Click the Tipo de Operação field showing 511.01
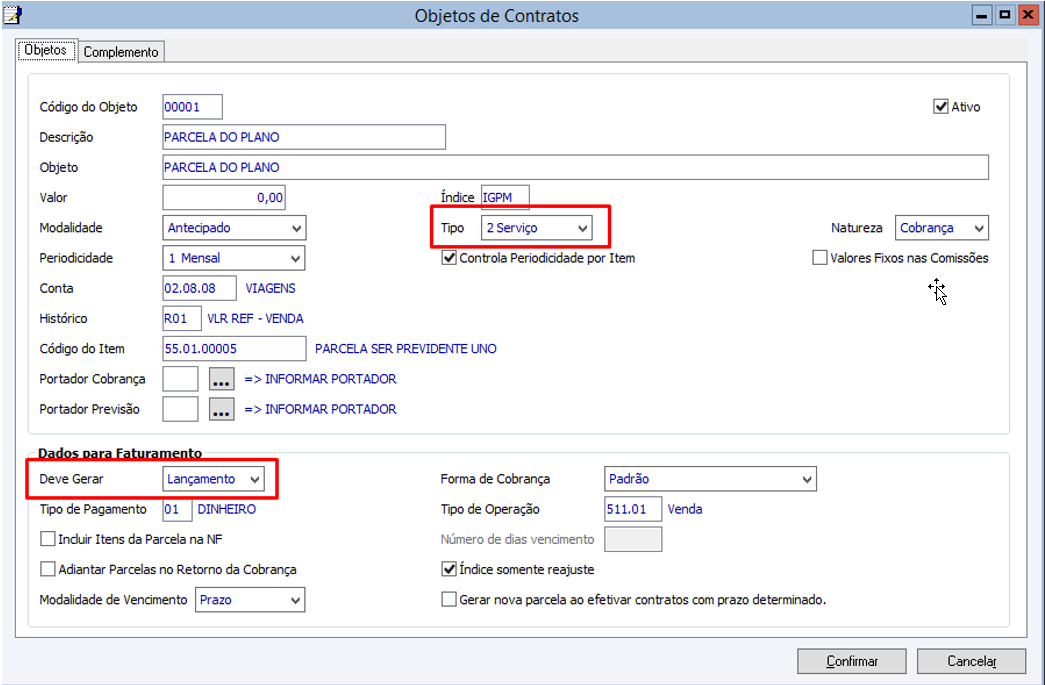This screenshot has height=685, width=1045. [x=633, y=509]
